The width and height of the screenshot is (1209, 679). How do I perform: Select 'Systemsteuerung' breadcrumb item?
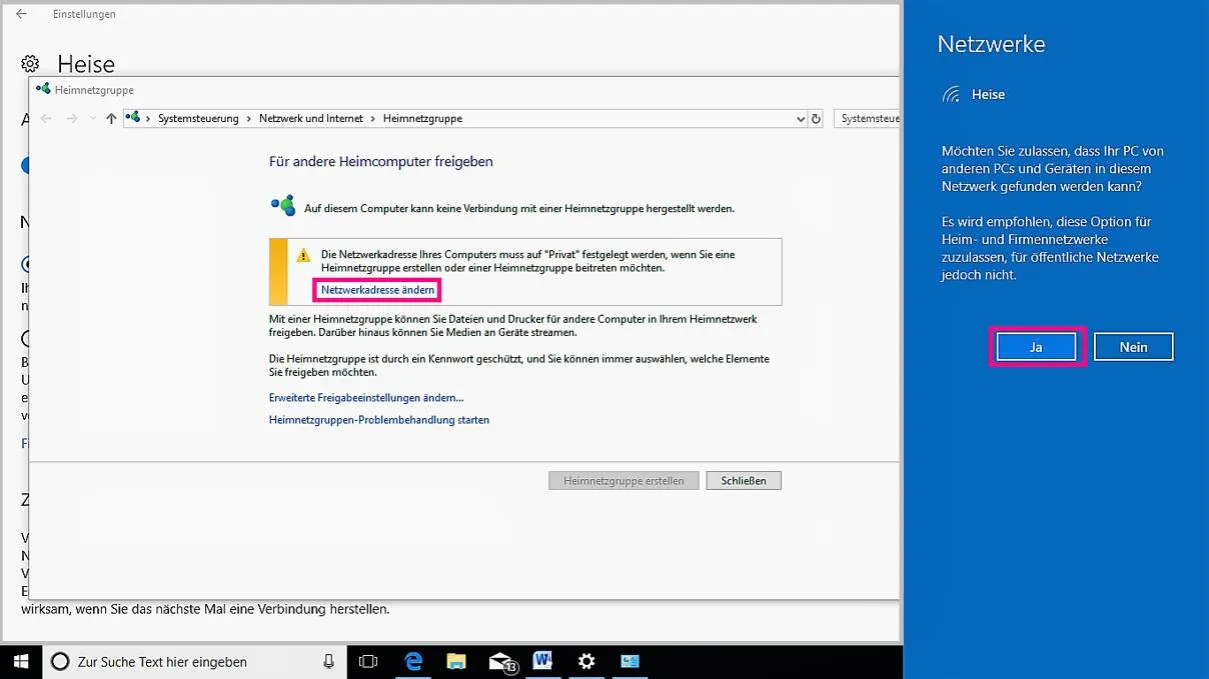click(x=198, y=118)
